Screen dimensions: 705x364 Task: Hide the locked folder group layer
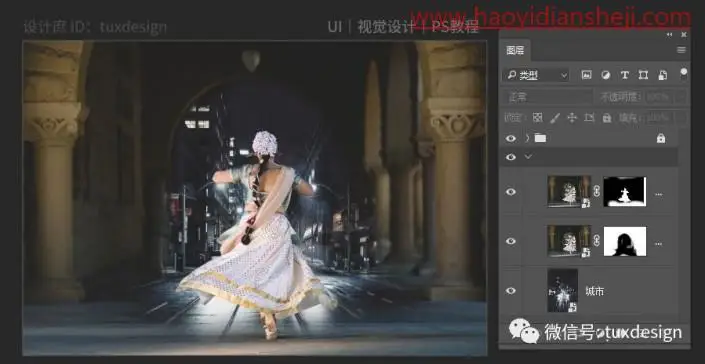click(x=511, y=138)
